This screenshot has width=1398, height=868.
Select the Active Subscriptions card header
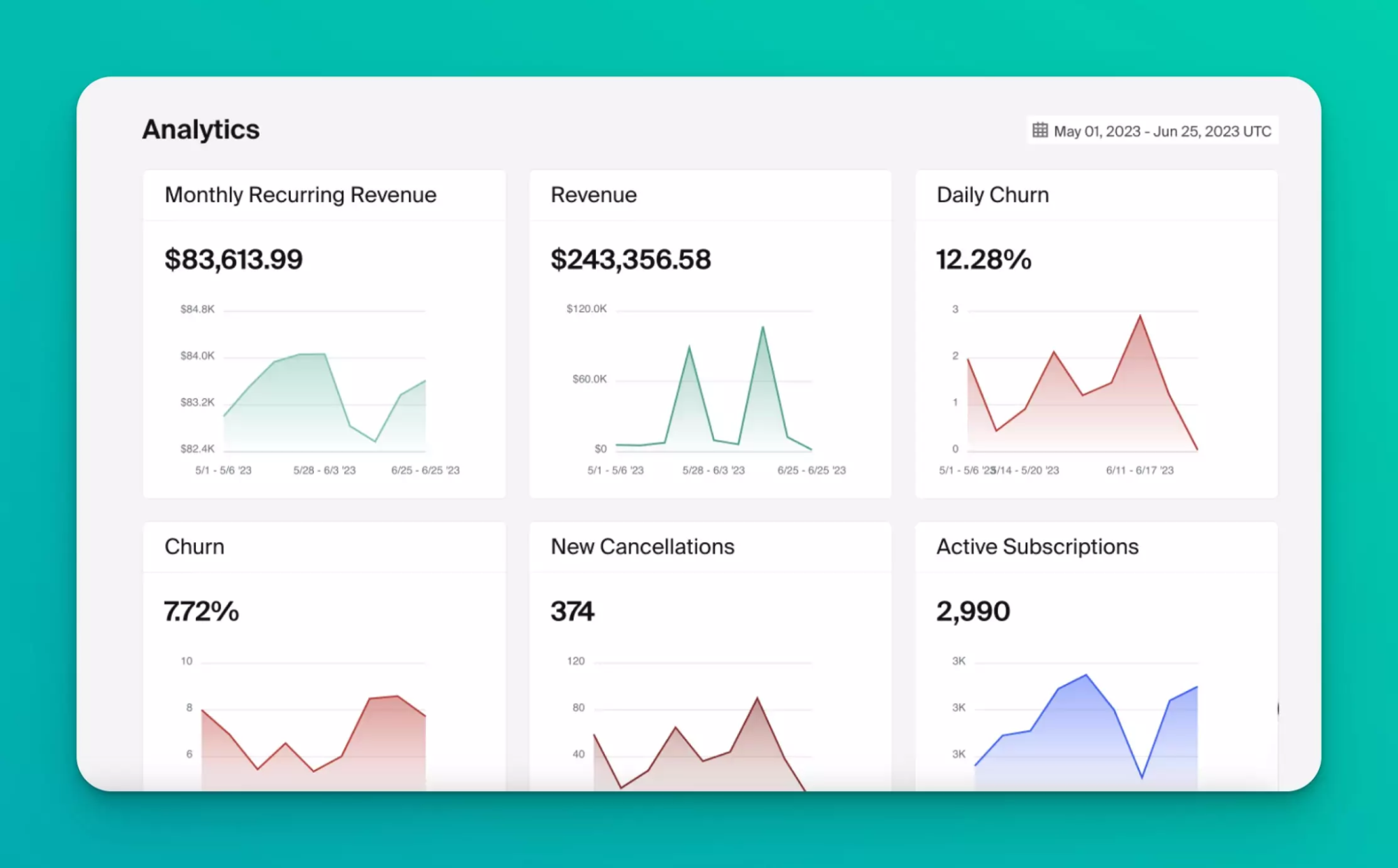coord(1036,546)
